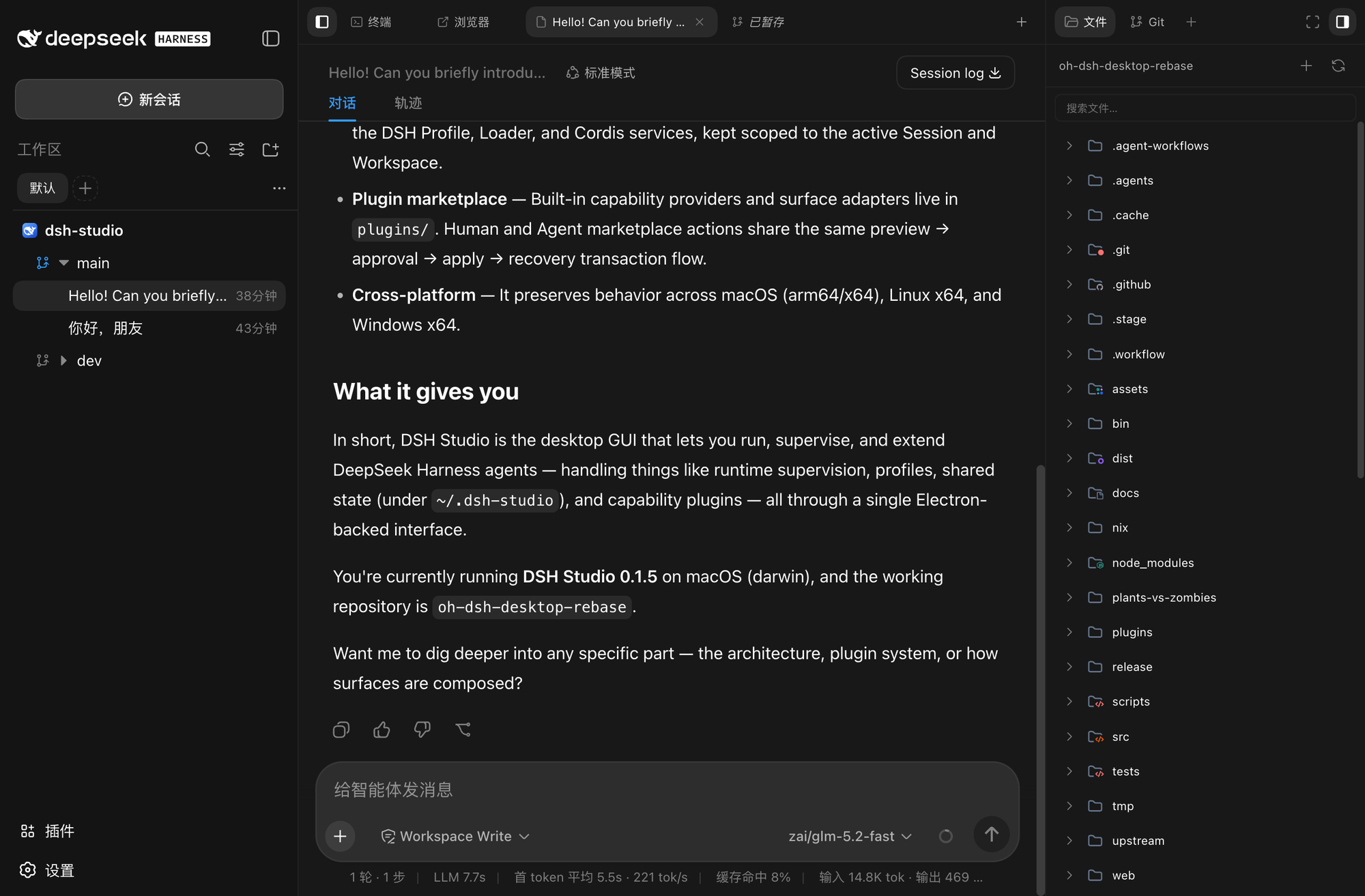
Task: Open the release folder
Action: (1132, 667)
